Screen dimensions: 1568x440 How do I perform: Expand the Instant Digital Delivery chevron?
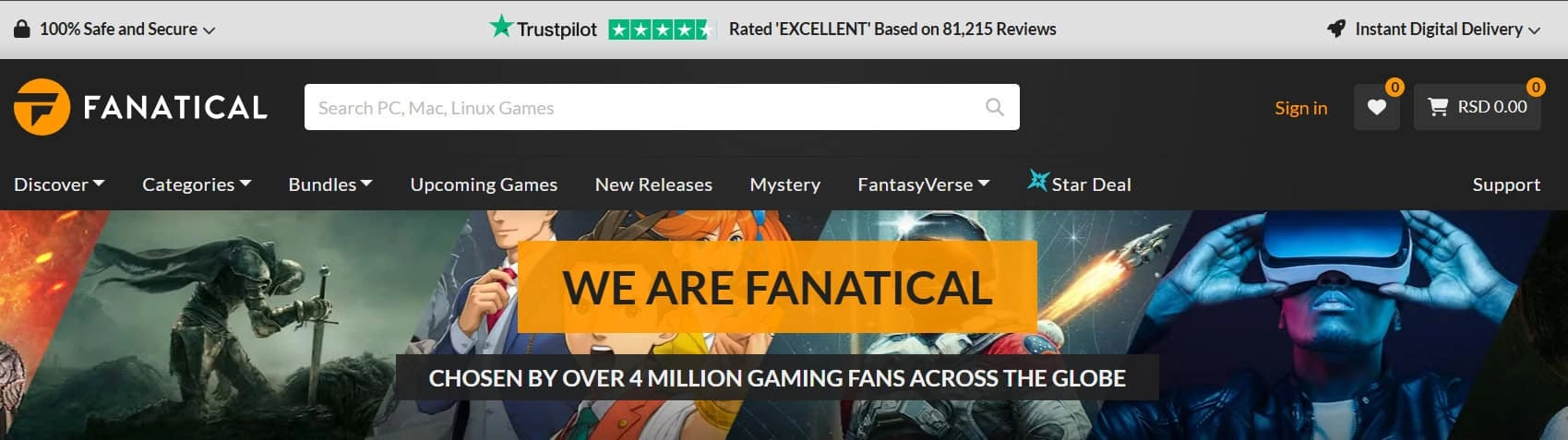point(1534,30)
